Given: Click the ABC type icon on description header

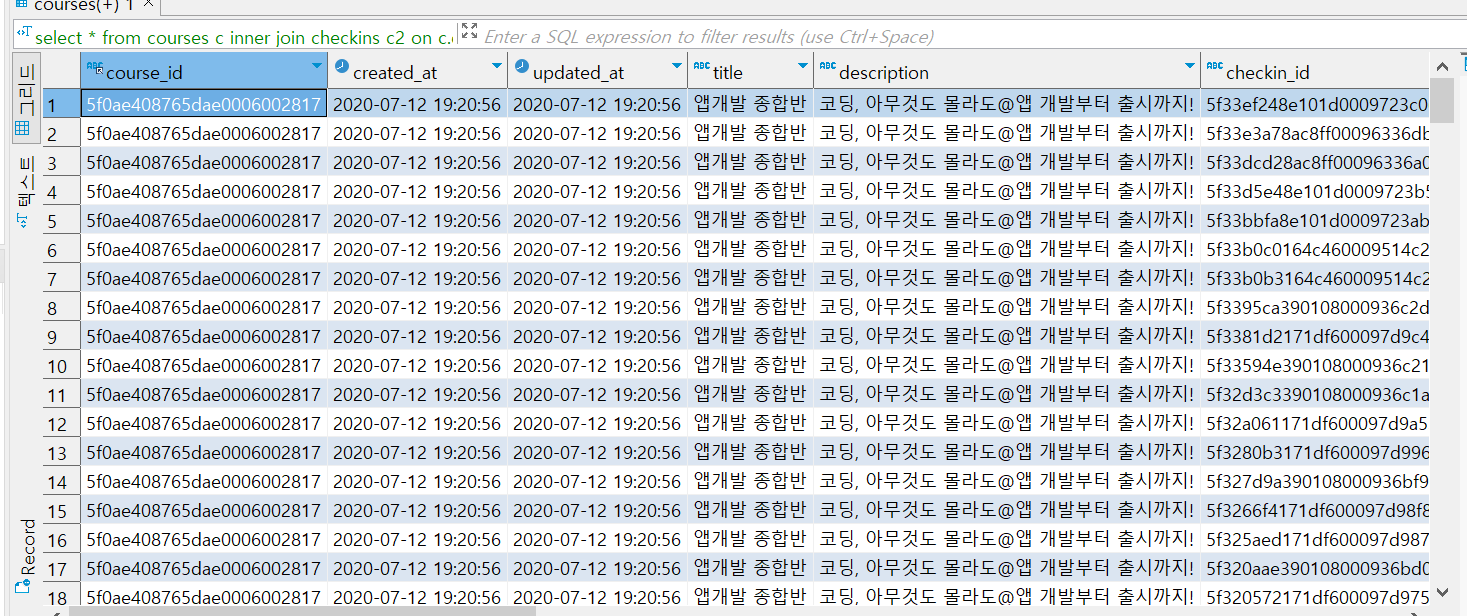Looking at the screenshot, I should 827,68.
